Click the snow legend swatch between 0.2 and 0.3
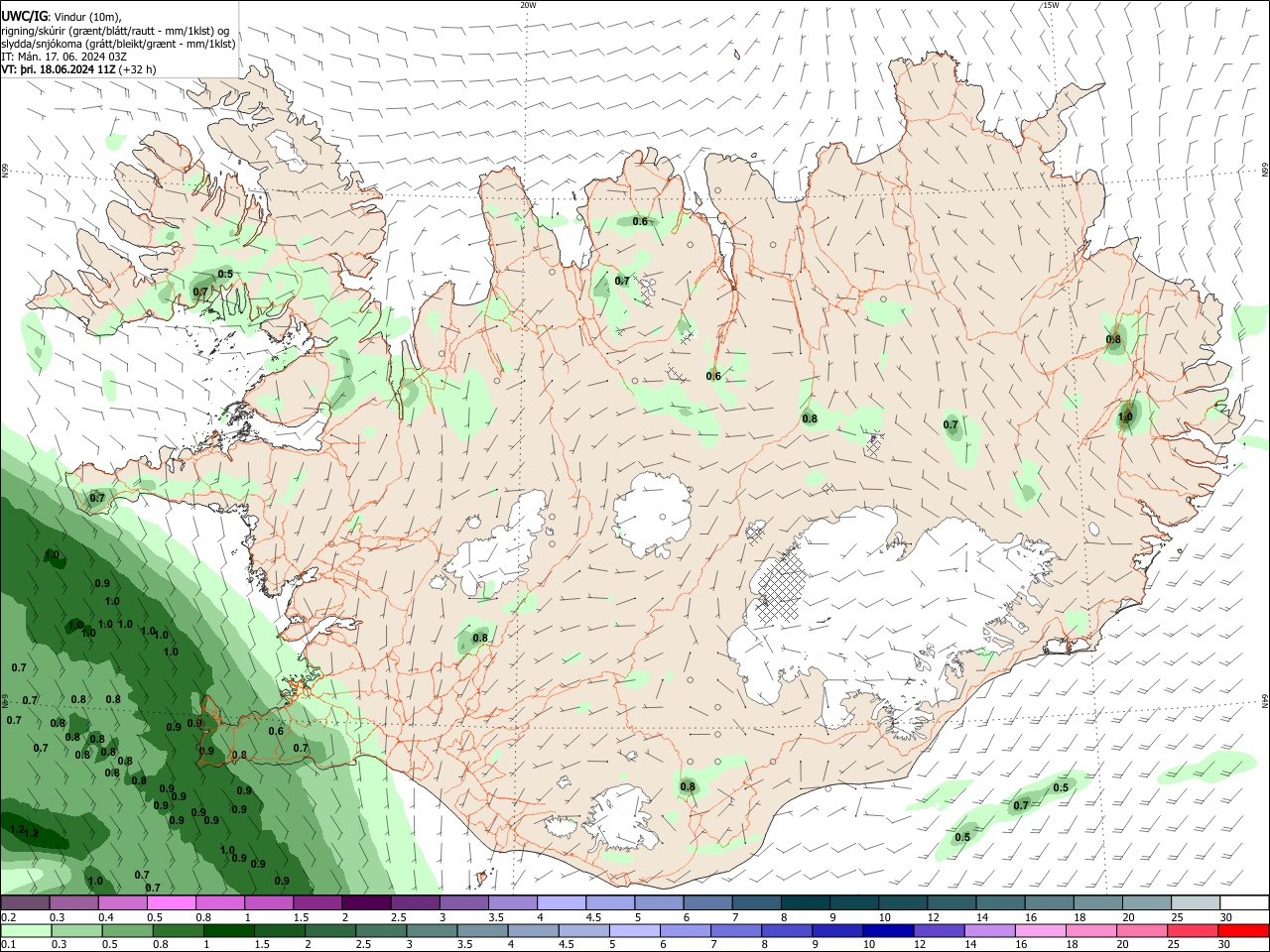Screen dimensions: 1270x952 pos(25,902)
